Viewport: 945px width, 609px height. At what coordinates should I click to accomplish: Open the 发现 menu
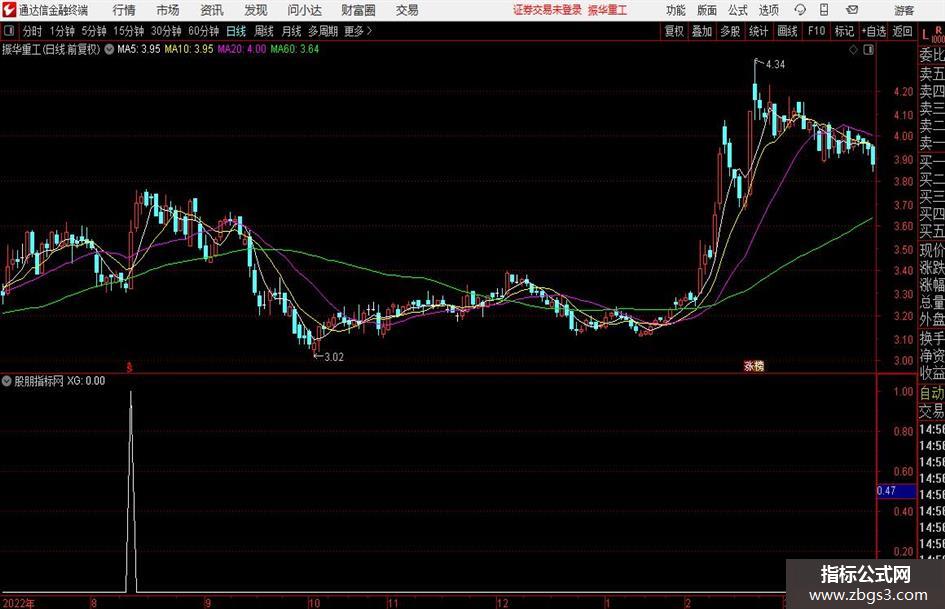point(256,10)
